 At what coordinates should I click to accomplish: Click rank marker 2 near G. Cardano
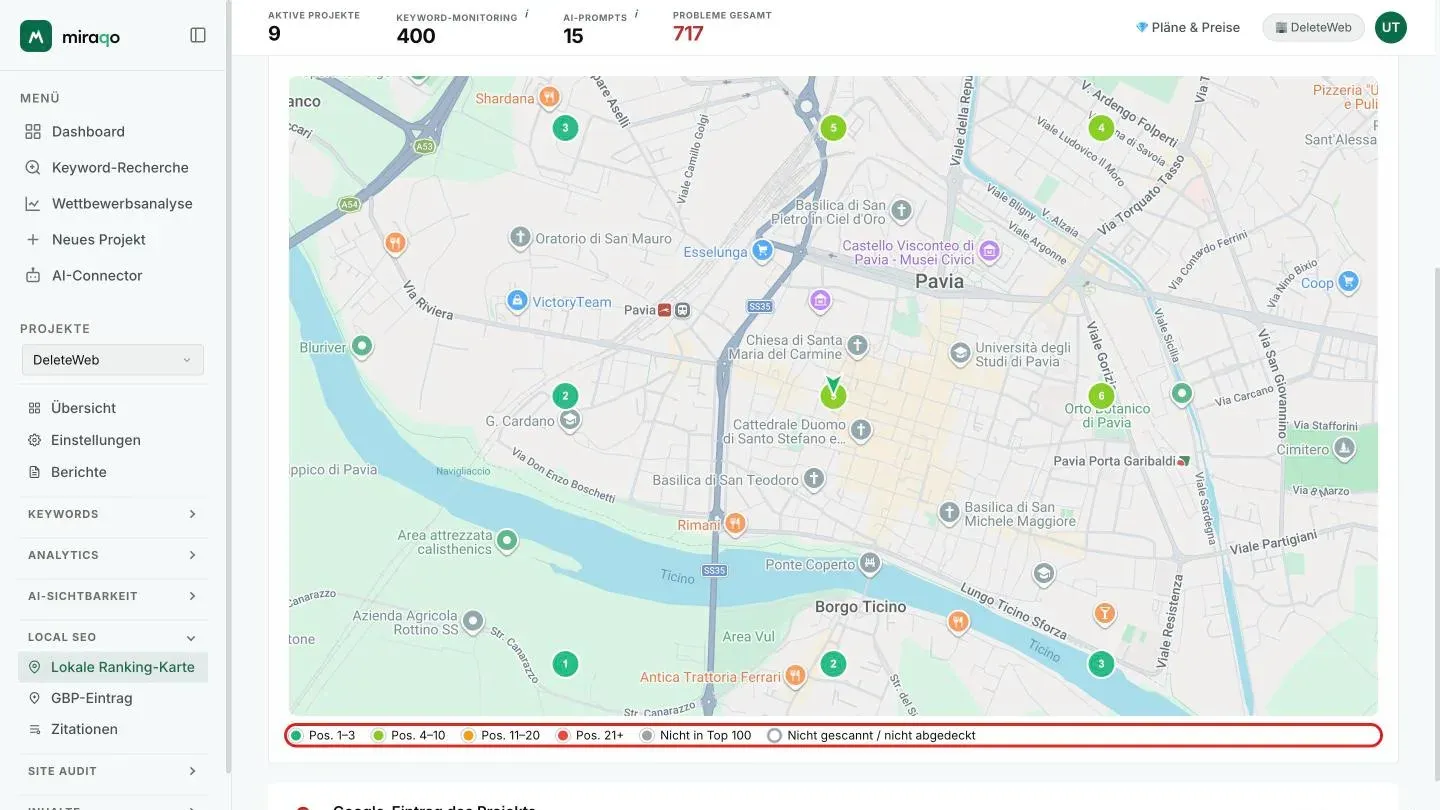(x=565, y=396)
